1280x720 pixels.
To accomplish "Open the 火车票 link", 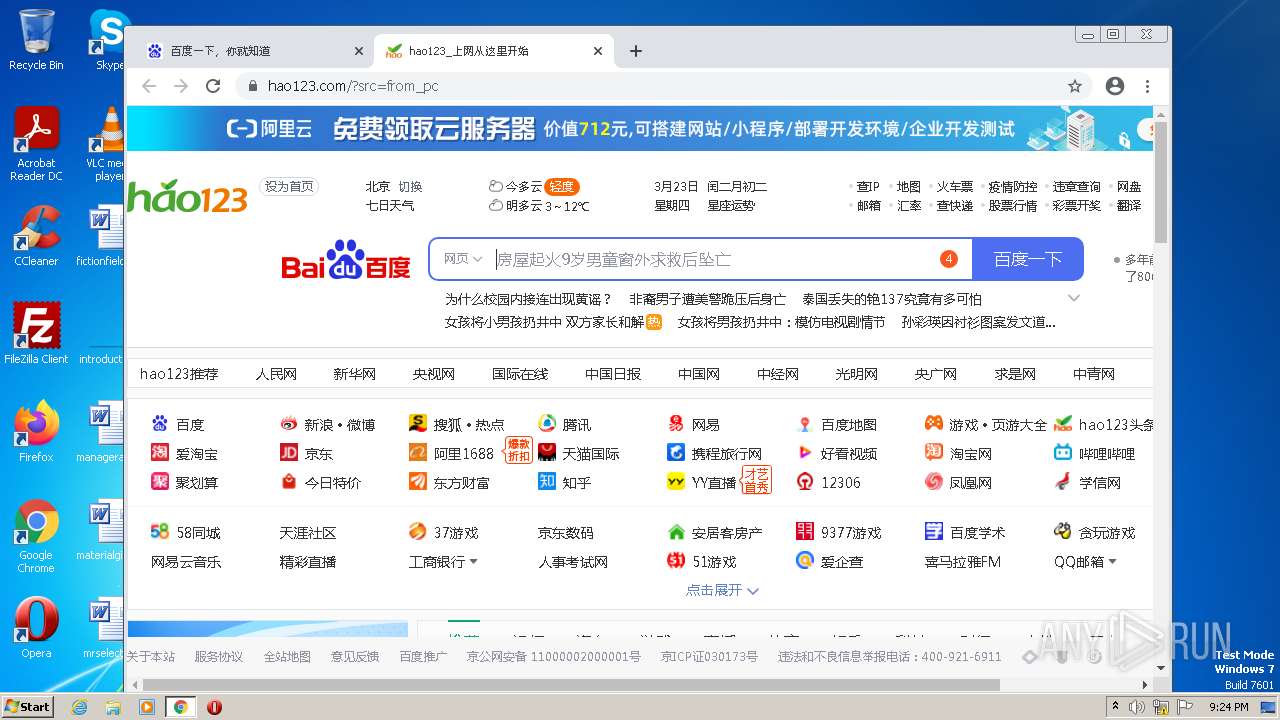I will (x=955, y=186).
